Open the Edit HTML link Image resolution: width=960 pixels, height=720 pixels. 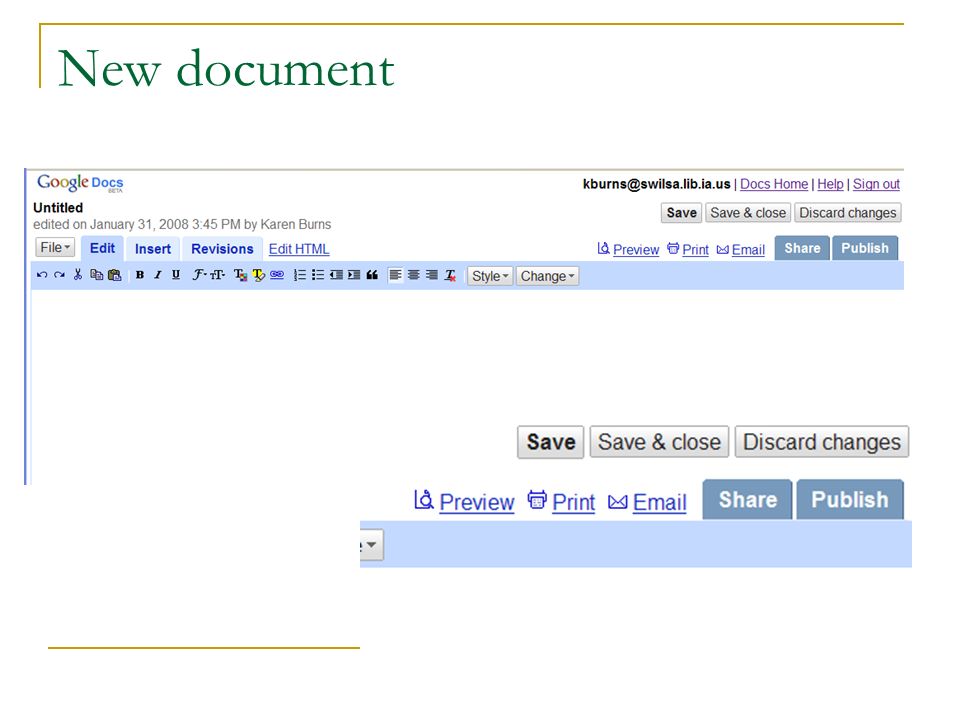tap(299, 249)
